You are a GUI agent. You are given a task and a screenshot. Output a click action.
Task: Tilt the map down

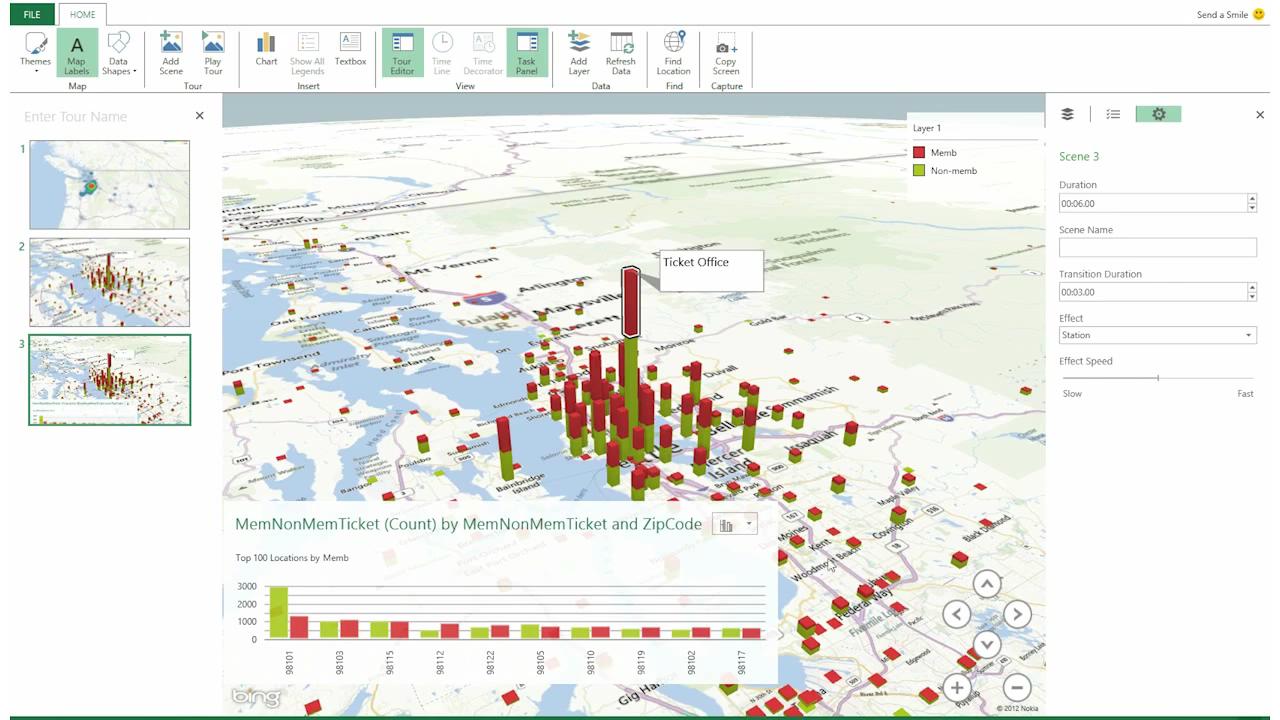(x=987, y=644)
